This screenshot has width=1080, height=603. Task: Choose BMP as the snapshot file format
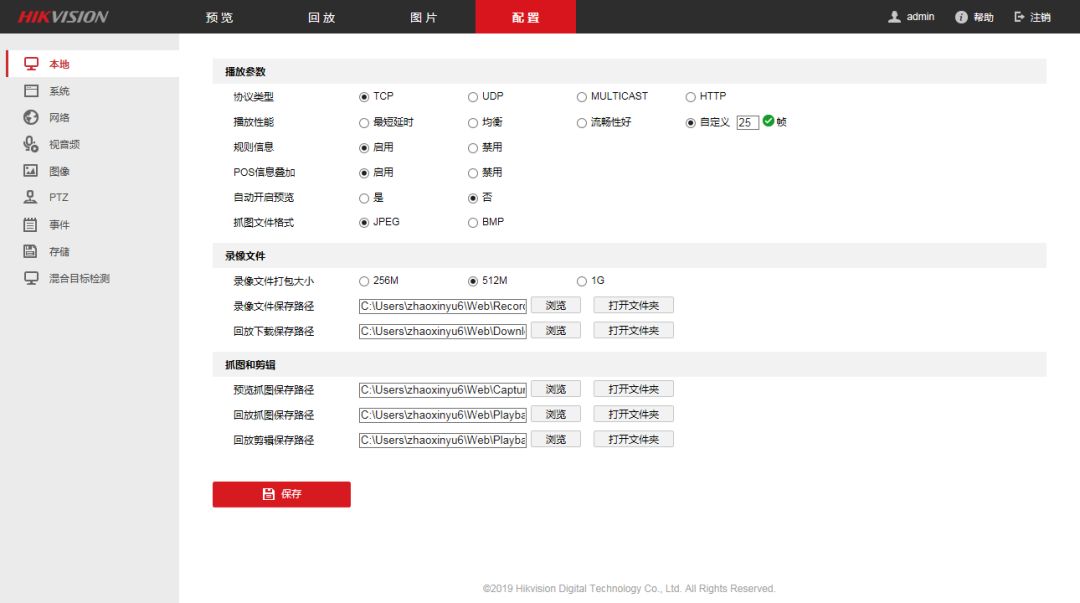pyautogui.click(x=473, y=223)
